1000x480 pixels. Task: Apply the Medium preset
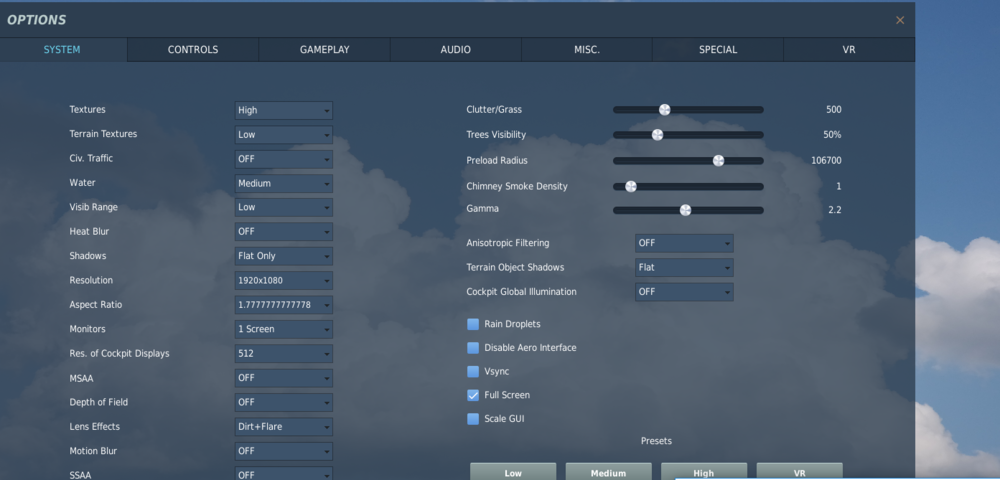(x=608, y=472)
